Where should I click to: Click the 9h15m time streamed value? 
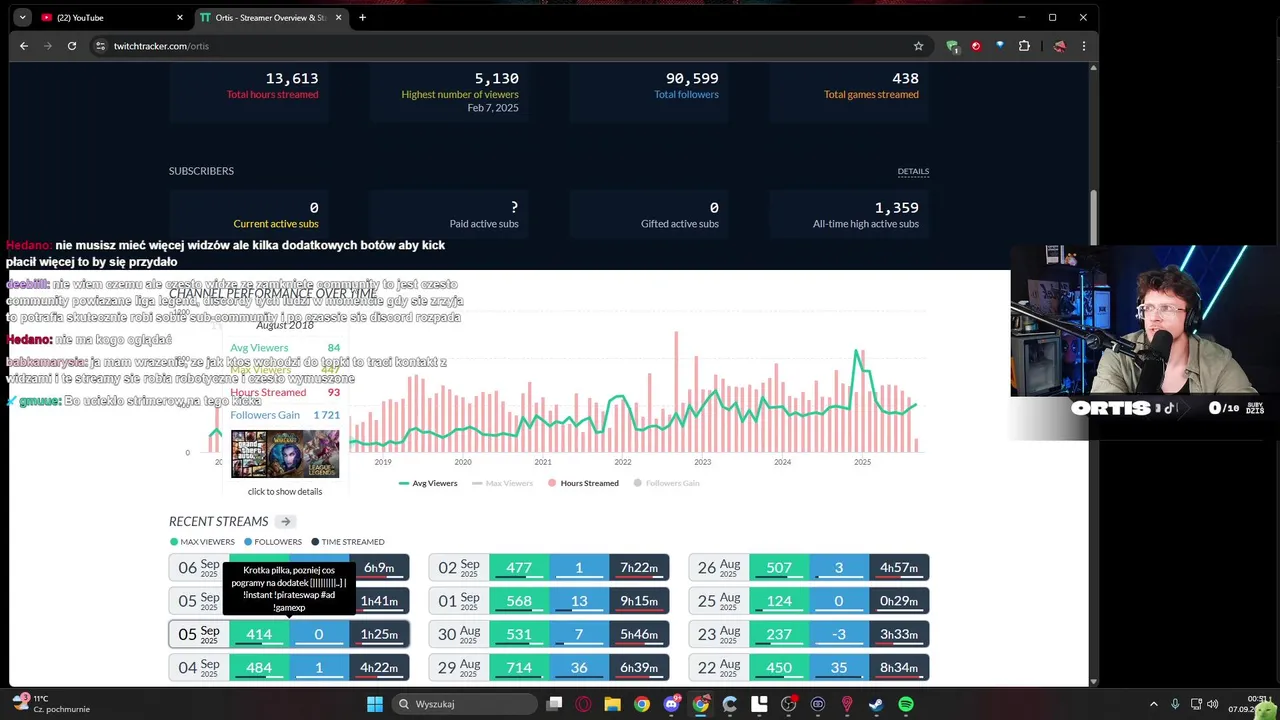(x=639, y=601)
